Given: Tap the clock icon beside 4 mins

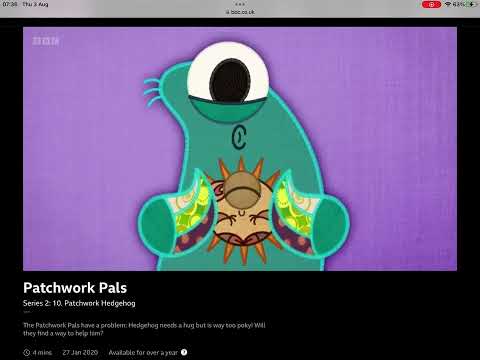Looking at the screenshot, I should click(x=27, y=352).
